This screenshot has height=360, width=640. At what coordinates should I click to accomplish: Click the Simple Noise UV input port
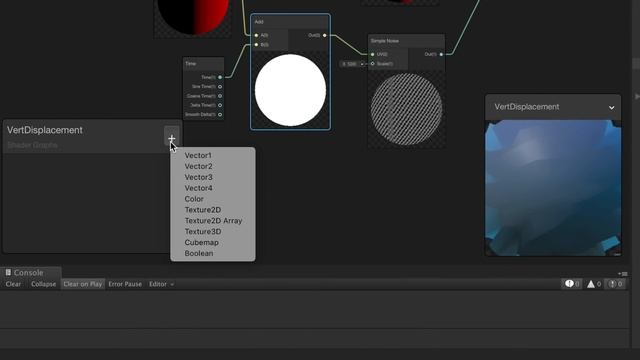pos(372,54)
